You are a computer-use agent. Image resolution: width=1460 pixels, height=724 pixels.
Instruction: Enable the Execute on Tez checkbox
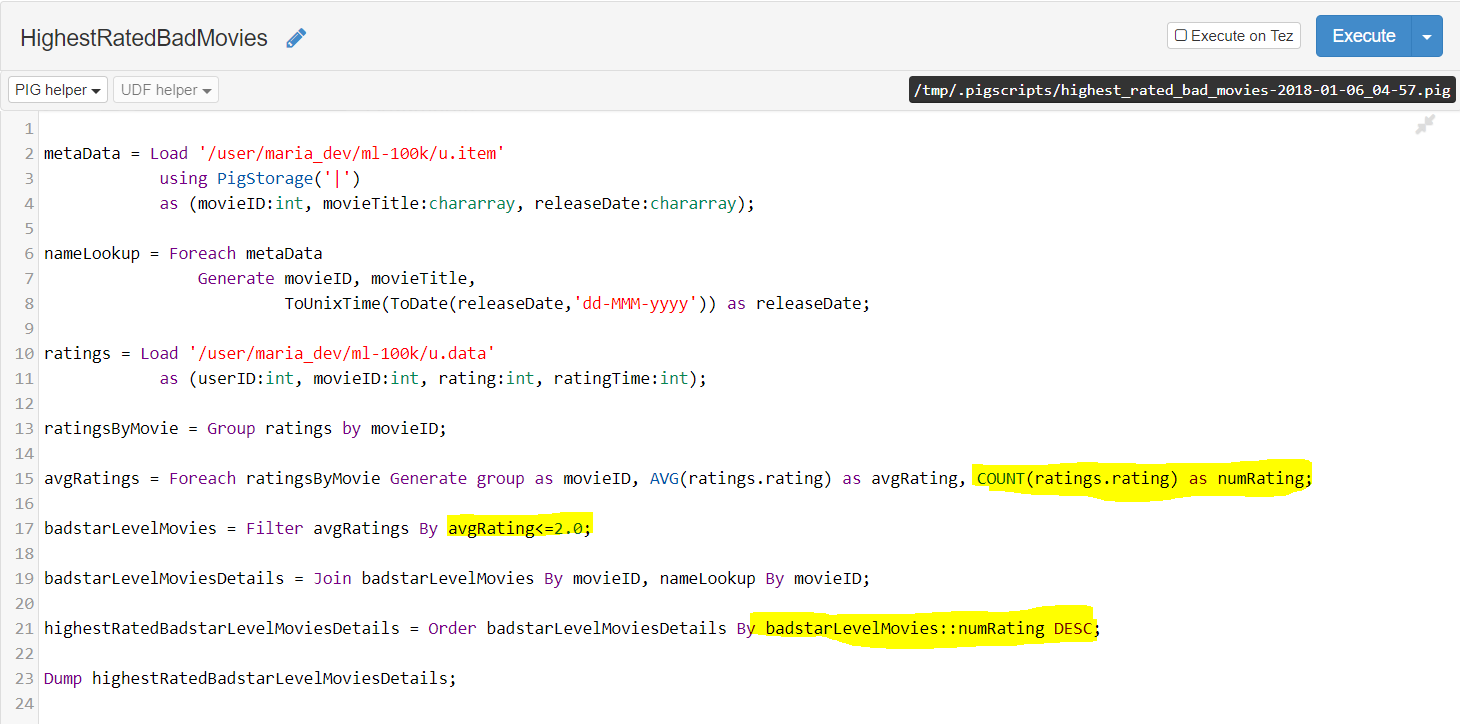(1181, 36)
